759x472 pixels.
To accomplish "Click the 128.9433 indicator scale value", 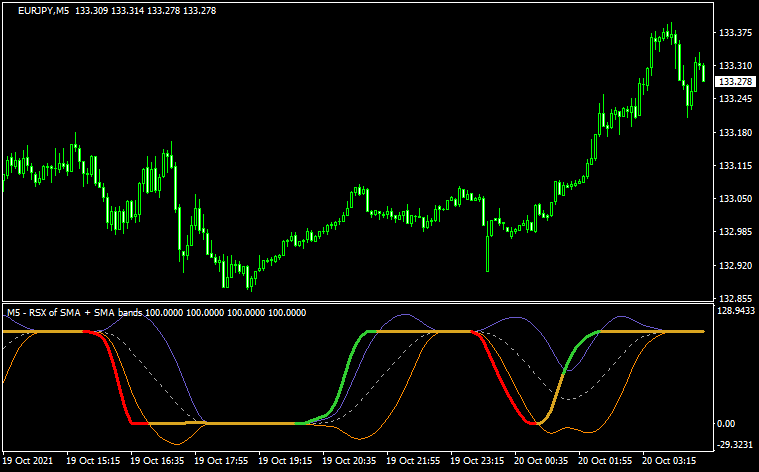I will [x=735, y=310].
